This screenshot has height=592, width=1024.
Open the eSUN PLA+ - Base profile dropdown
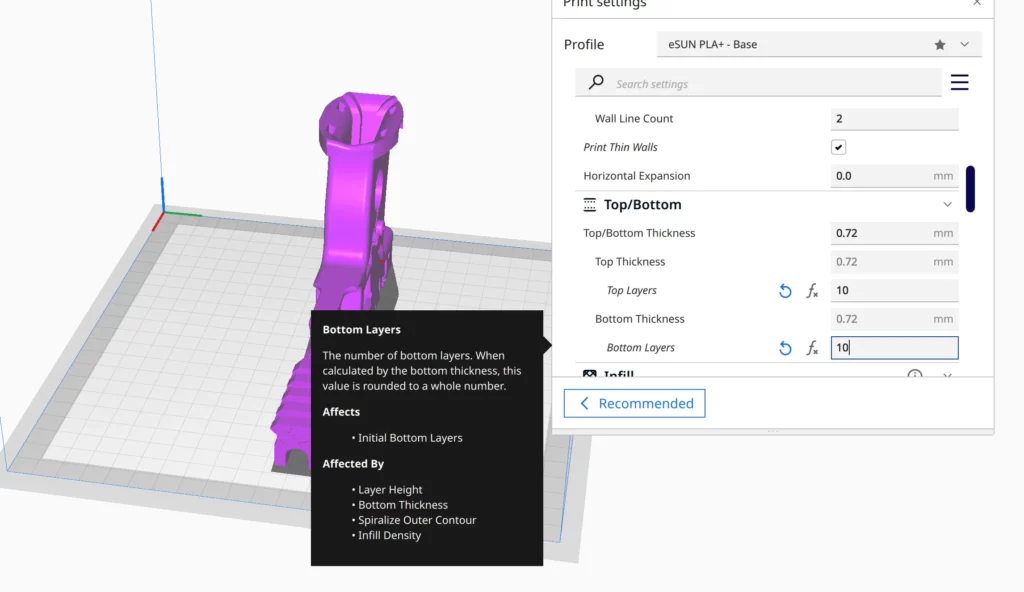tap(819, 45)
